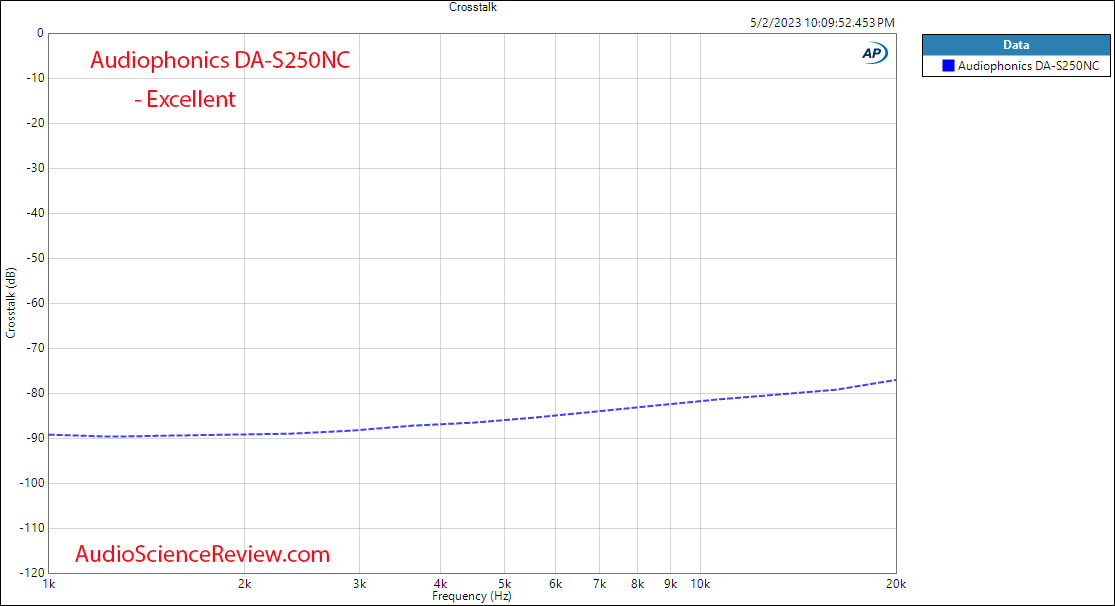Click the -40 tick label on the dB axis

35,213
